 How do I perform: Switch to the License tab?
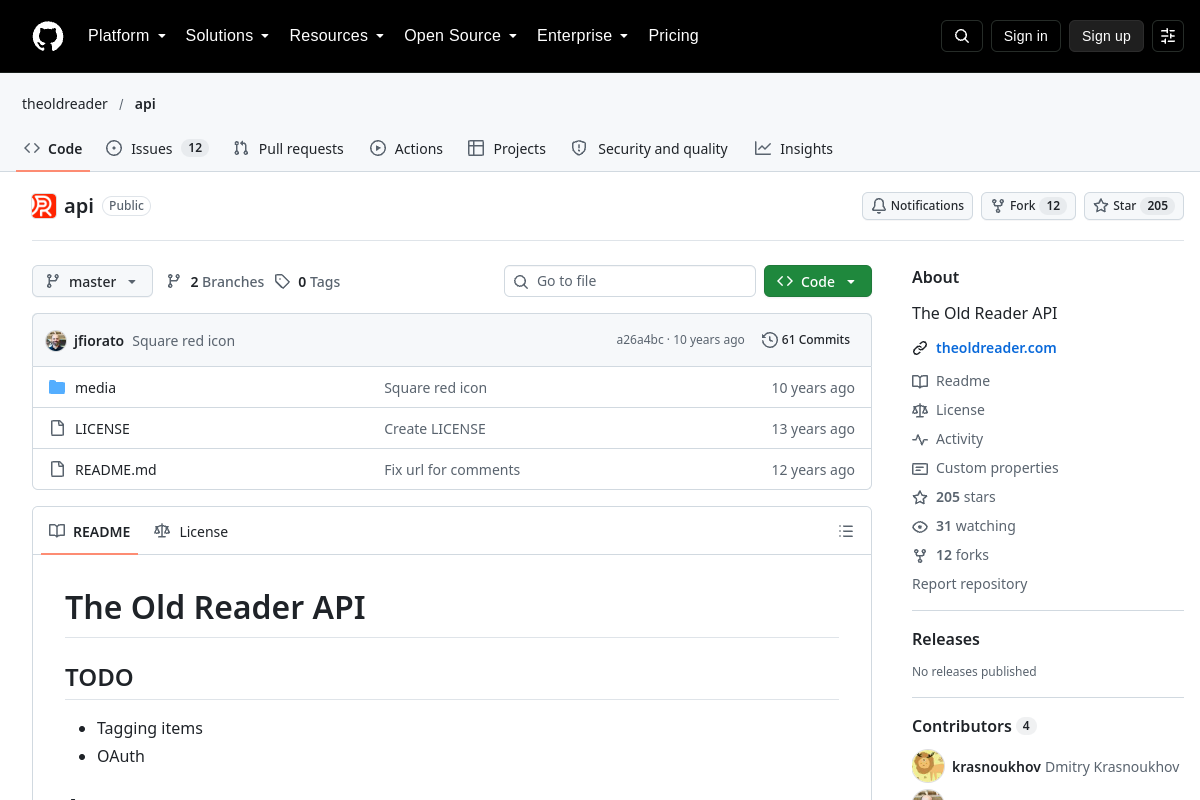pos(191,531)
